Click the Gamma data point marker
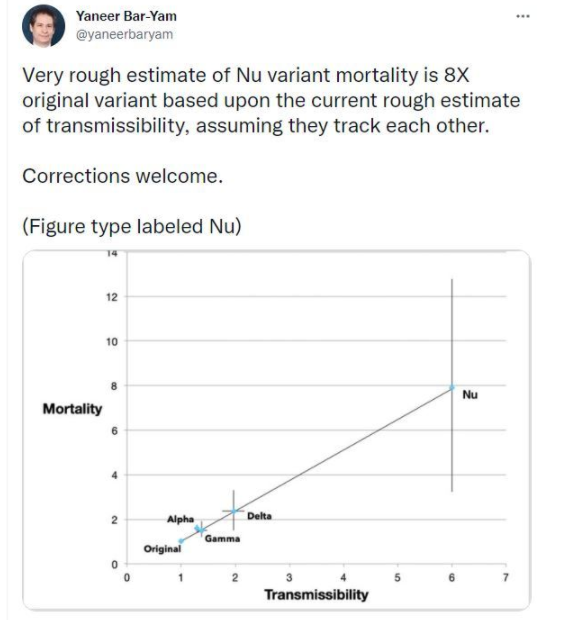Image resolution: width=577 pixels, height=620 pixels. [x=202, y=530]
